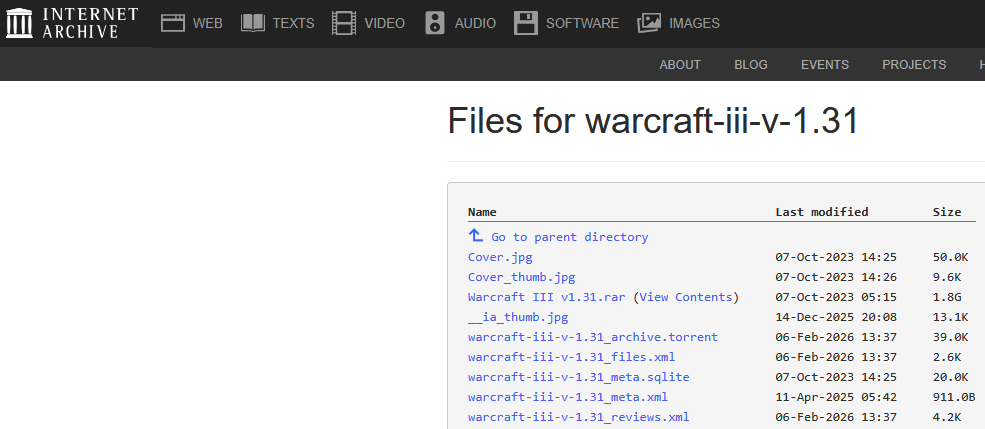
Task: Click the 11-Apr-2025 05:42 date
Action: 836,398
